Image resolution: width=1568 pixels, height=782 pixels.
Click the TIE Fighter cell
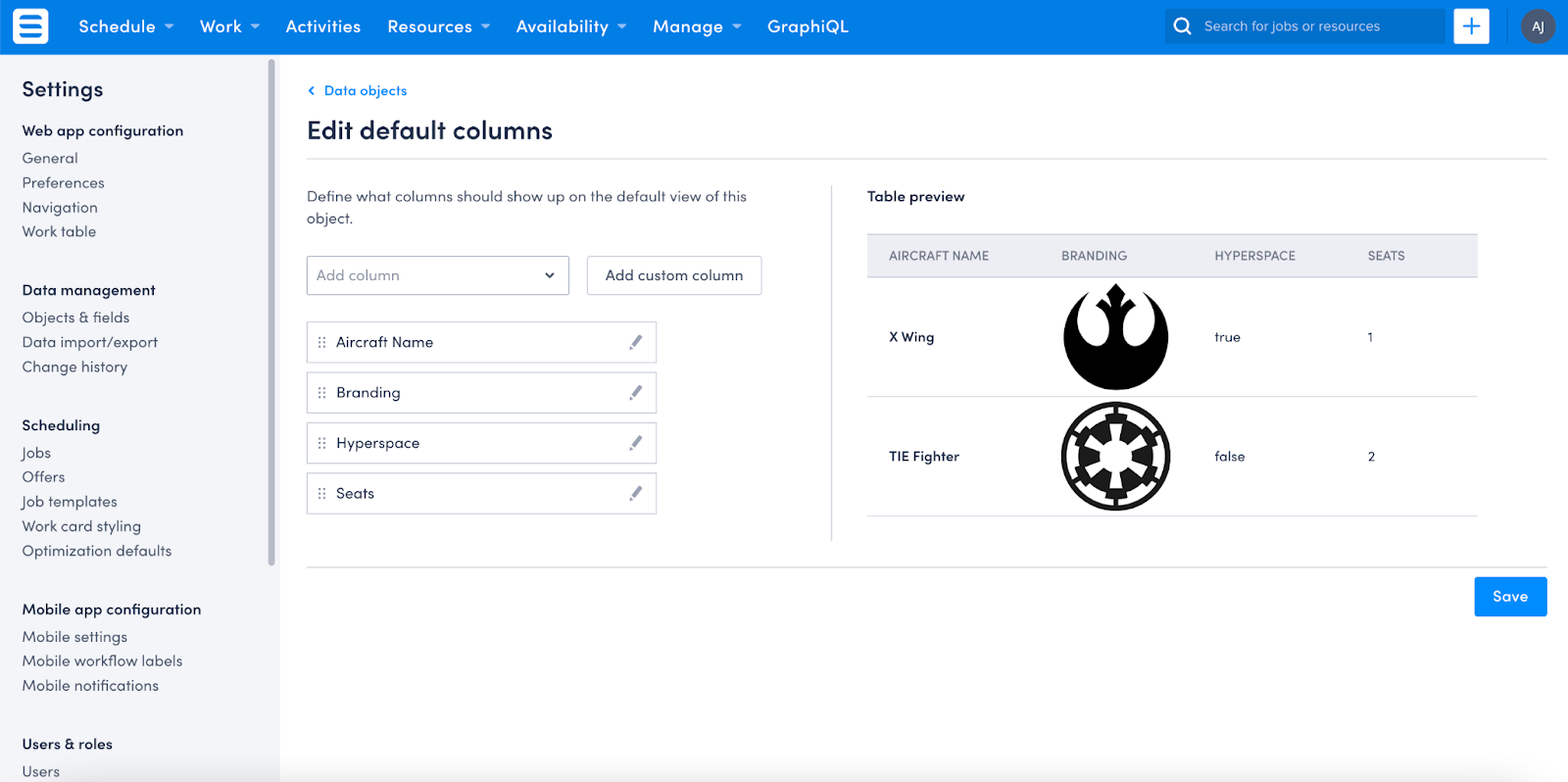924,457
